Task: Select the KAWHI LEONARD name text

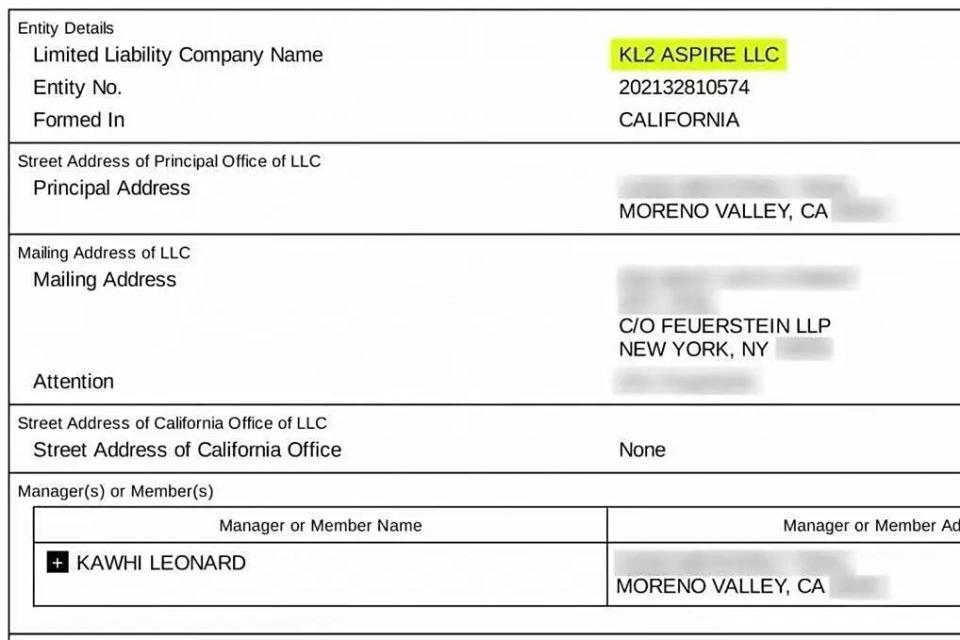Action: pyautogui.click(x=160, y=563)
